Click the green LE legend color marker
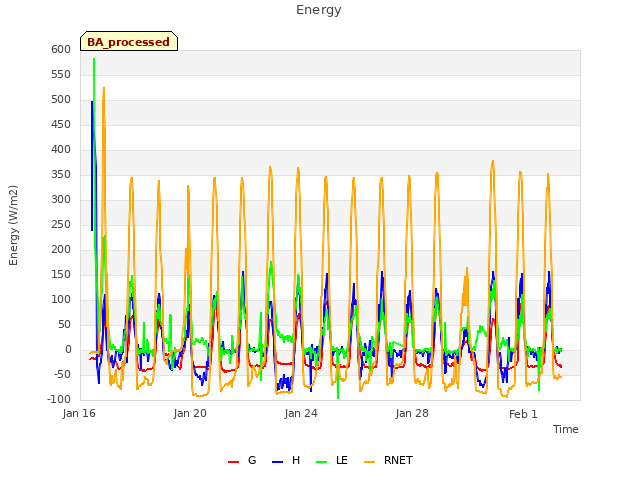 click(322, 462)
